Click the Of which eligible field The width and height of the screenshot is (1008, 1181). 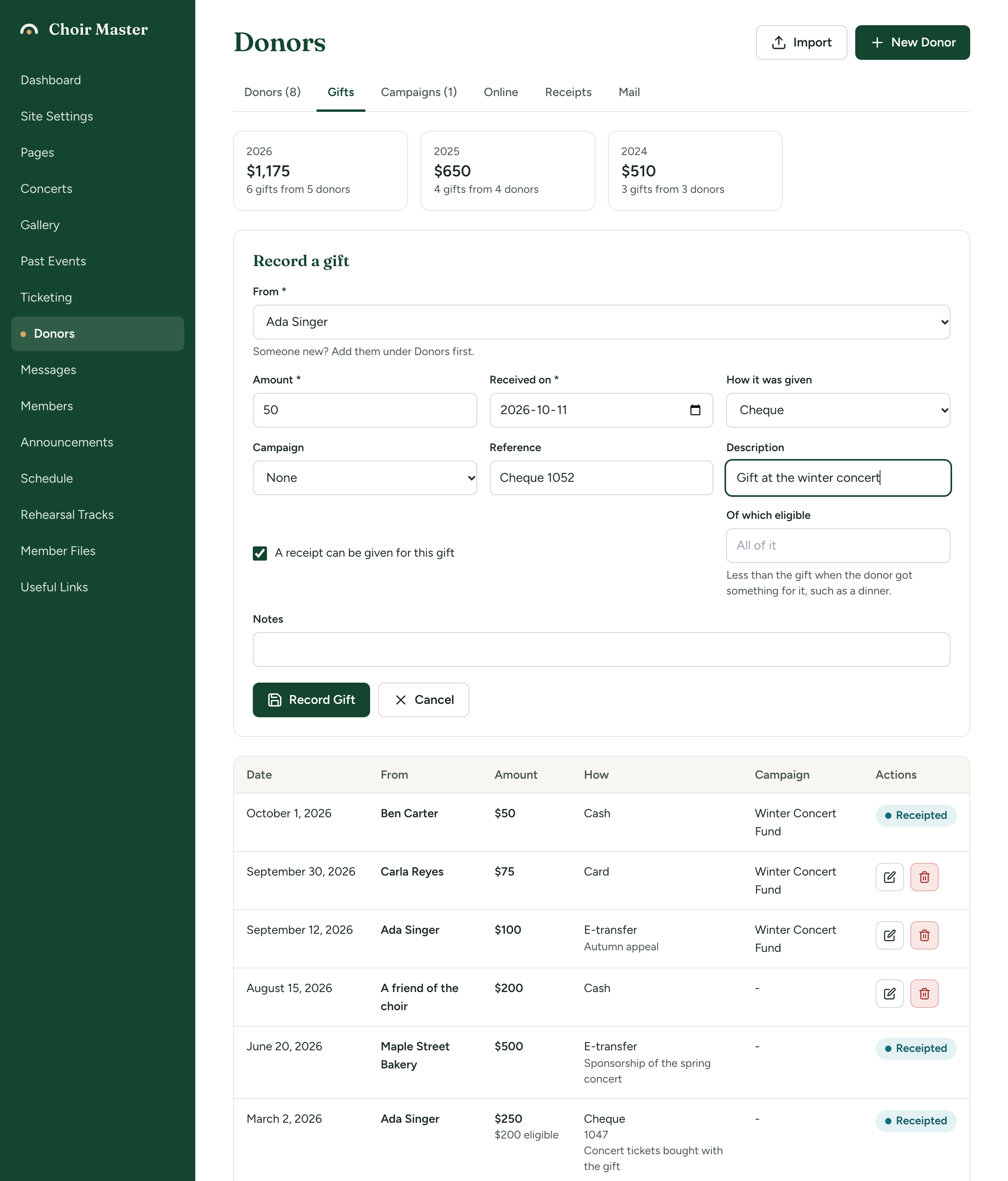[838, 546]
